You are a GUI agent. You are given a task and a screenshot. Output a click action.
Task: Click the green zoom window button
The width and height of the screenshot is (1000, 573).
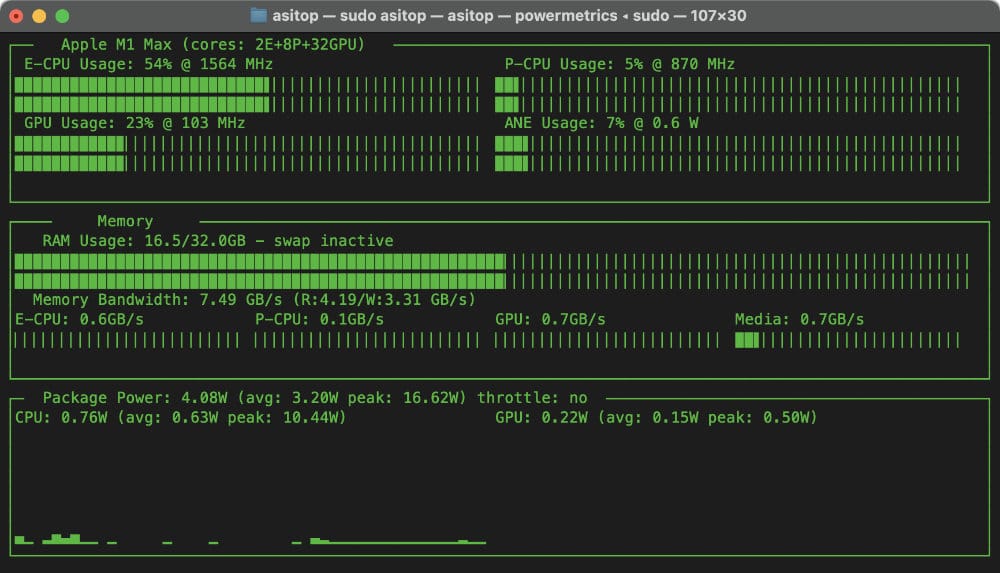[62, 16]
